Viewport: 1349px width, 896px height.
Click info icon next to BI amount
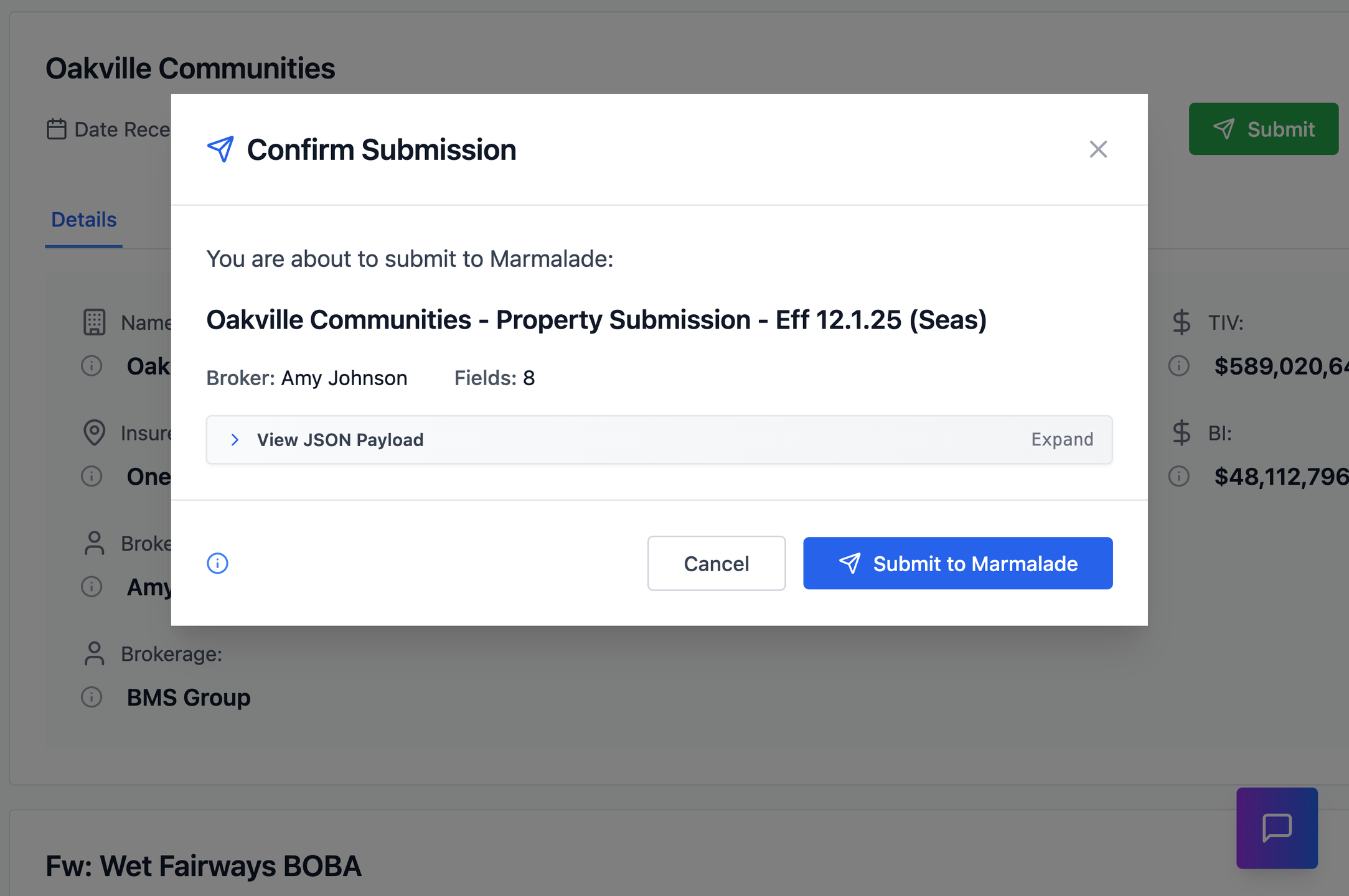pyautogui.click(x=1178, y=477)
